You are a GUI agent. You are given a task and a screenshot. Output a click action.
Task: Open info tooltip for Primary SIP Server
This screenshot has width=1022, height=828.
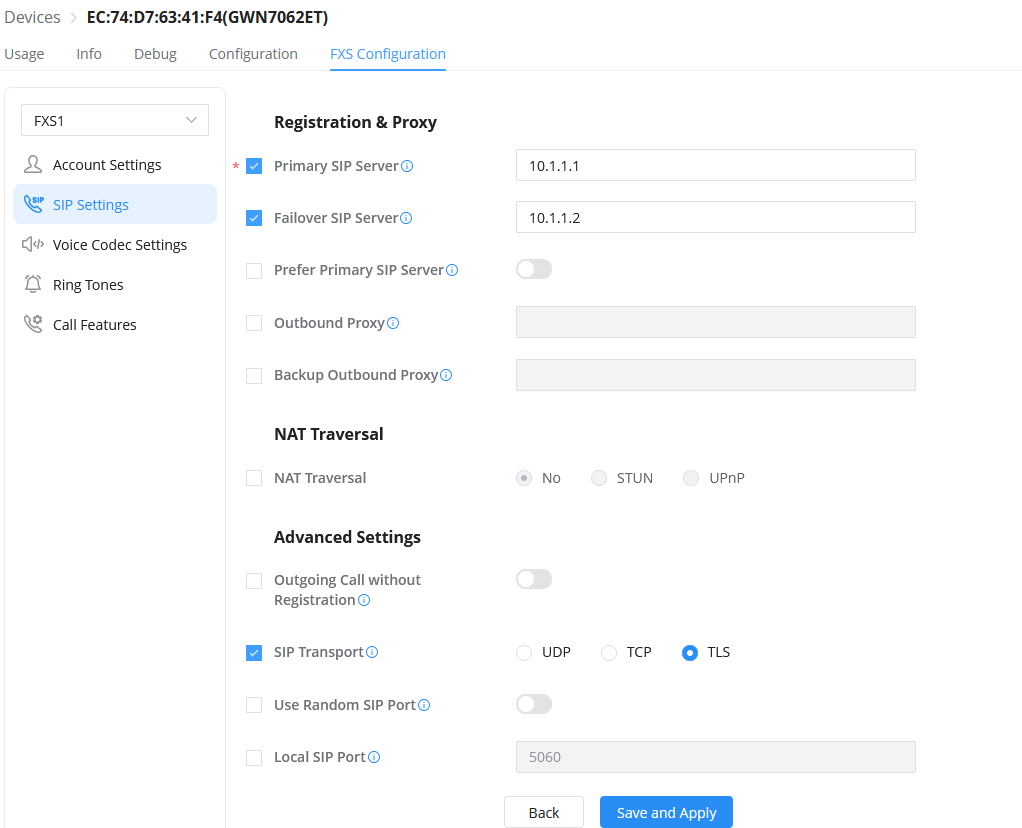tap(407, 166)
